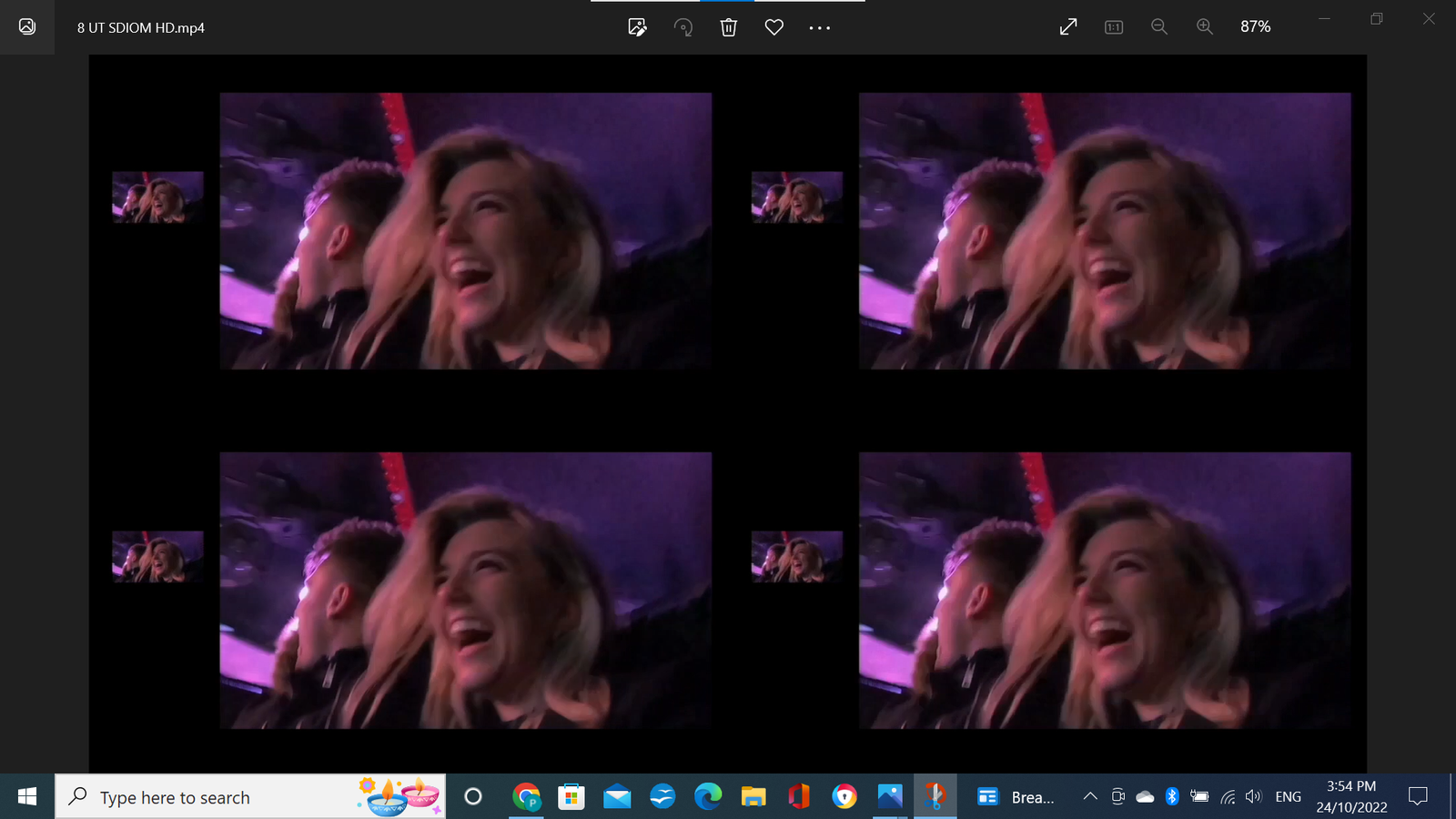Expand the hidden system tray icons chevron

coord(1089,797)
